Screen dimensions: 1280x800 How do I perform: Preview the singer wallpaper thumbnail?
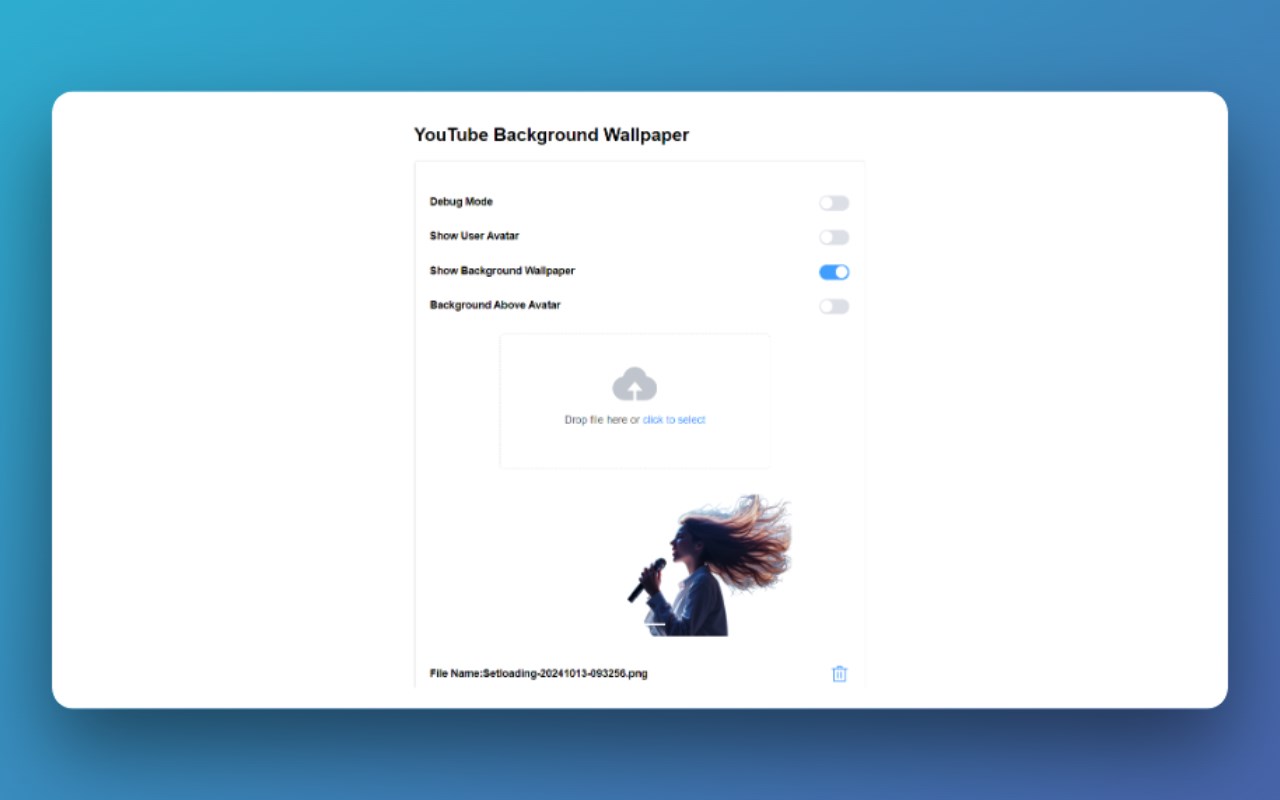(709, 565)
